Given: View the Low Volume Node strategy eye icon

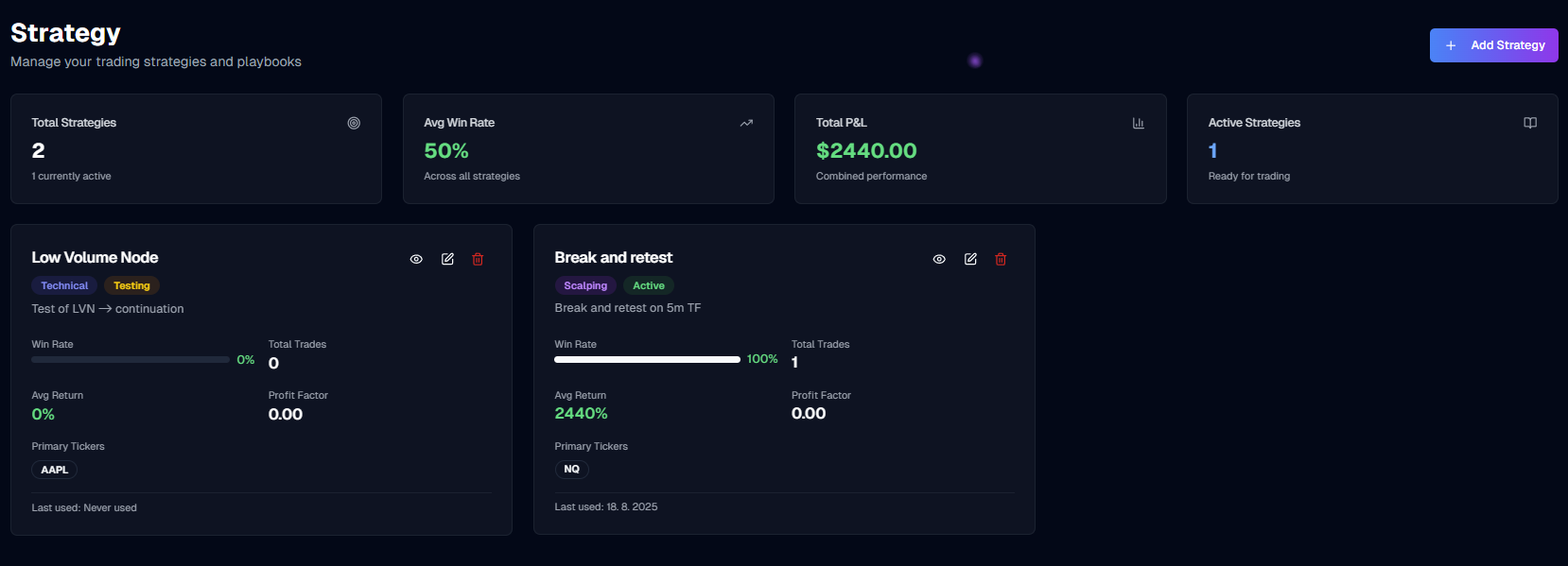Looking at the screenshot, I should [416, 259].
